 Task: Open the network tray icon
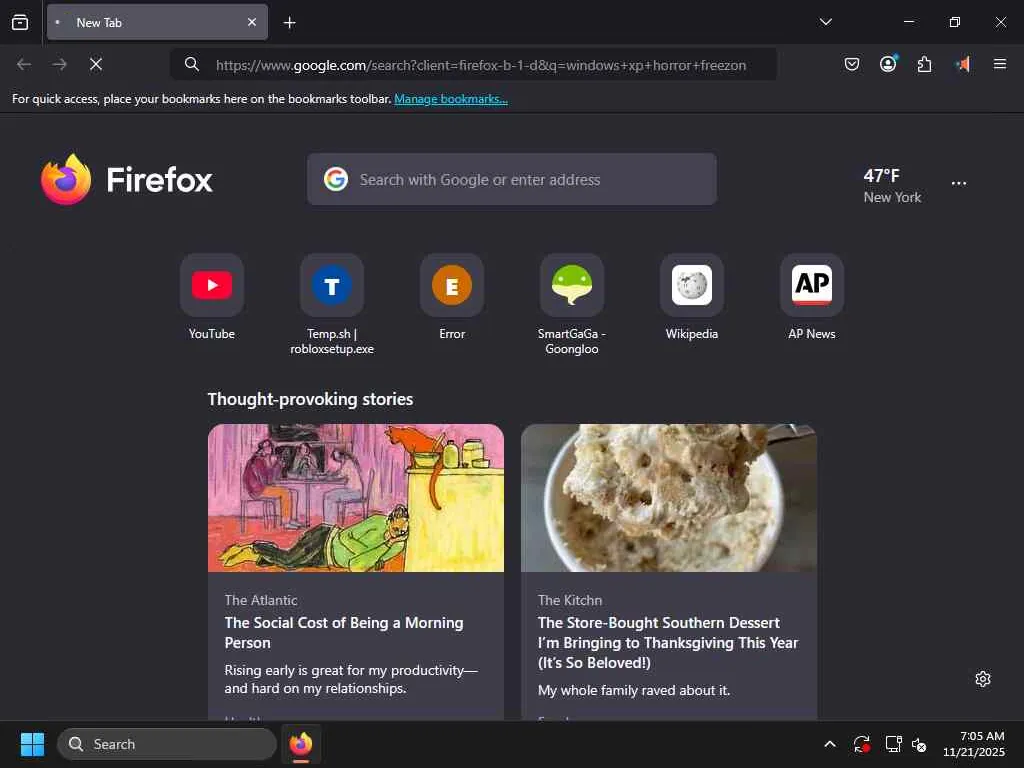pos(893,744)
